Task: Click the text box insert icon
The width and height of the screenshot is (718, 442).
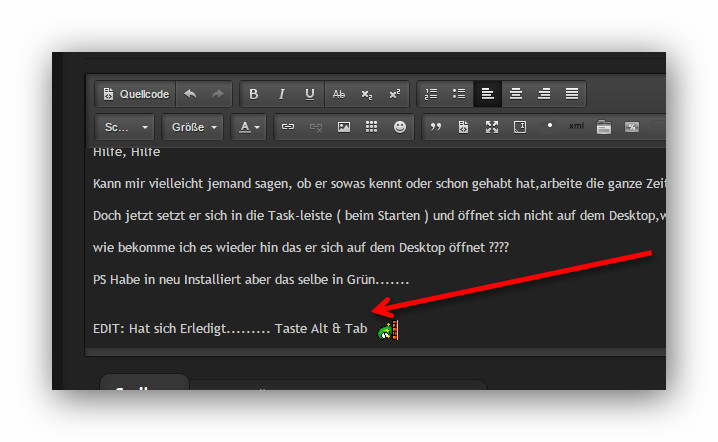Action: [x=520, y=127]
